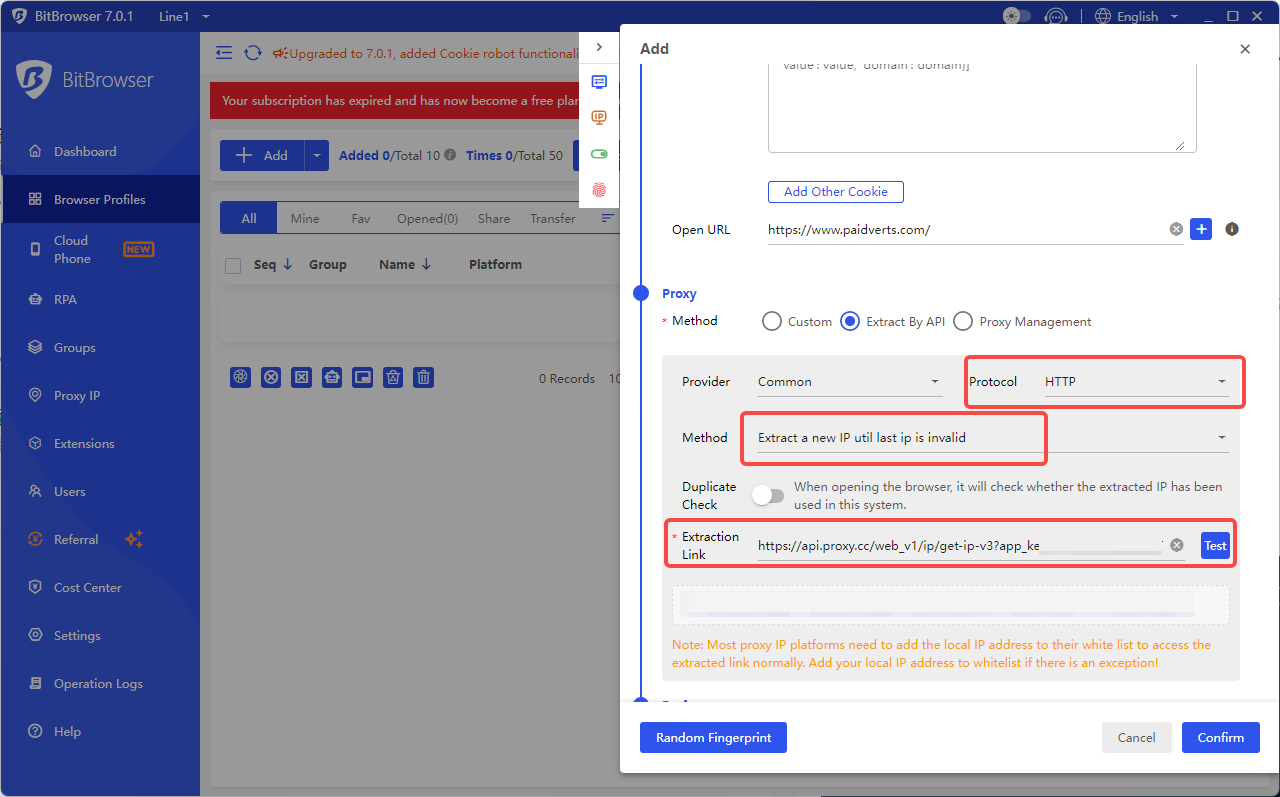The height and width of the screenshot is (797, 1280).
Task: Select Extract By API radio button
Action: click(x=850, y=321)
